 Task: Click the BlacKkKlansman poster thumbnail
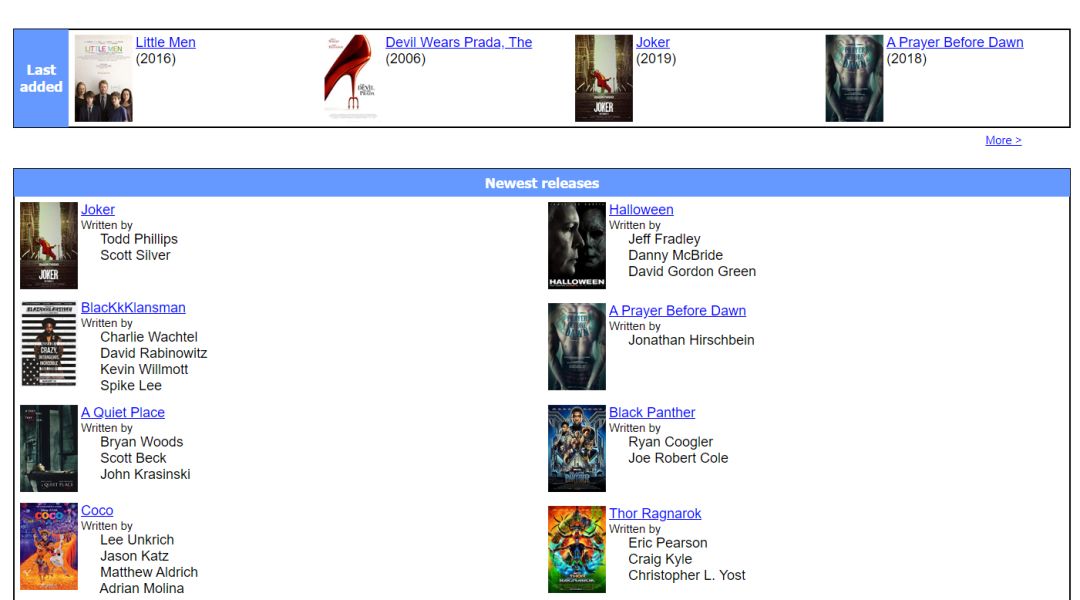pyautogui.click(x=49, y=343)
